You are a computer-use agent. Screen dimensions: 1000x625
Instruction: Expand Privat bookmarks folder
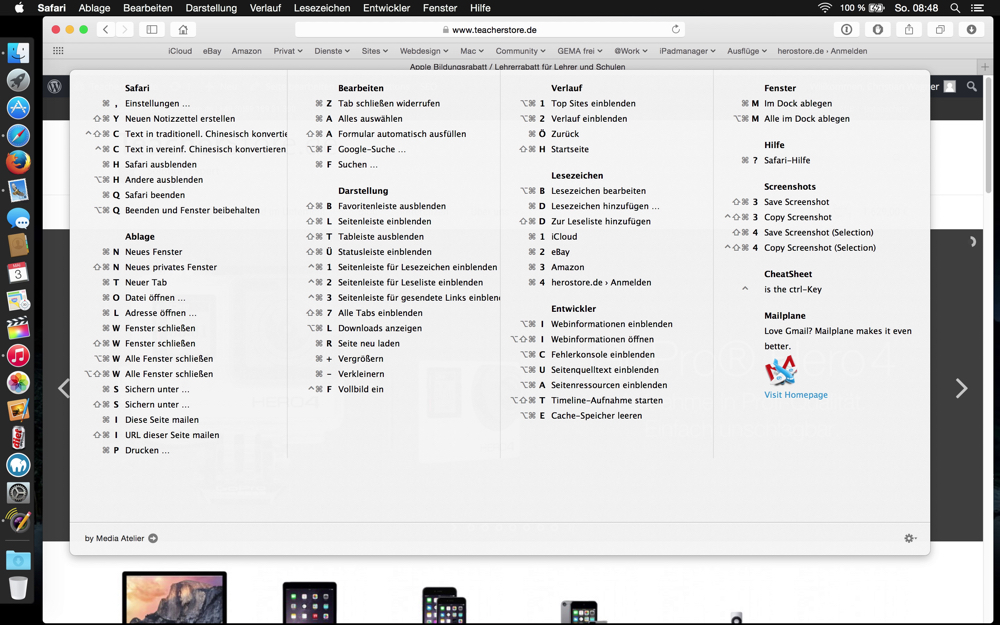coord(288,51)
